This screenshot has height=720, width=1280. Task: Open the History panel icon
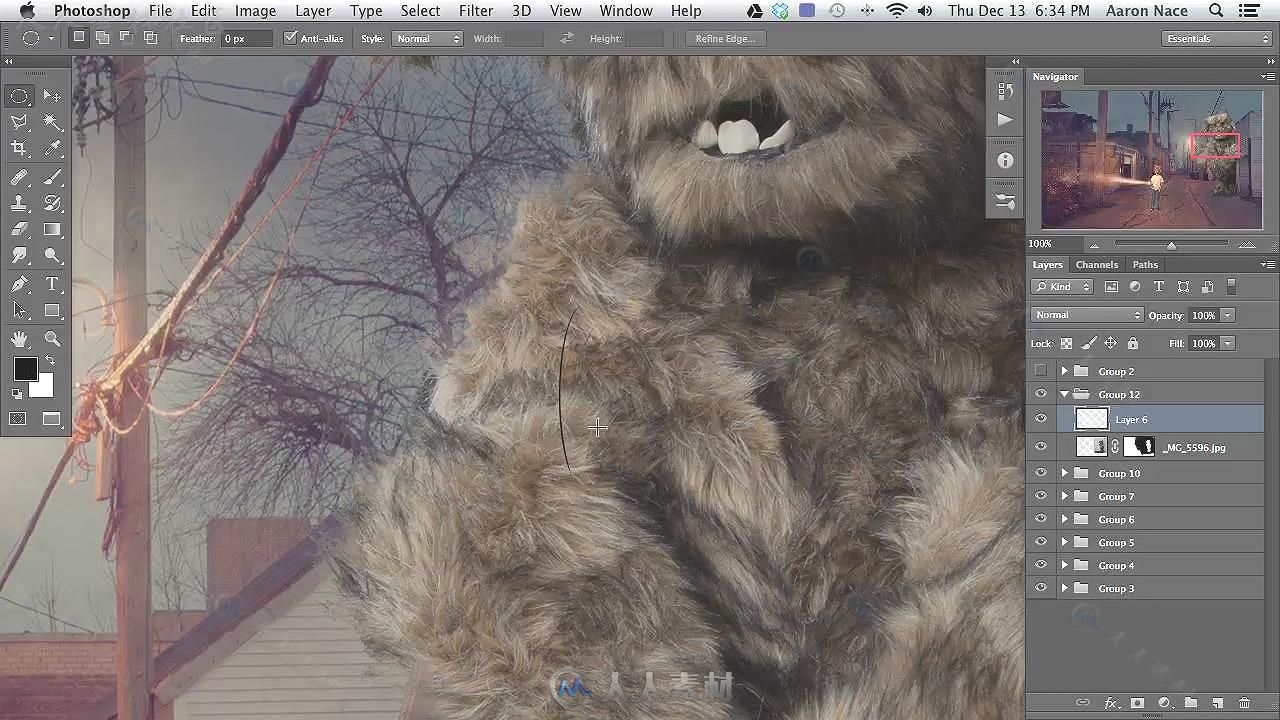coord(1005,90)
